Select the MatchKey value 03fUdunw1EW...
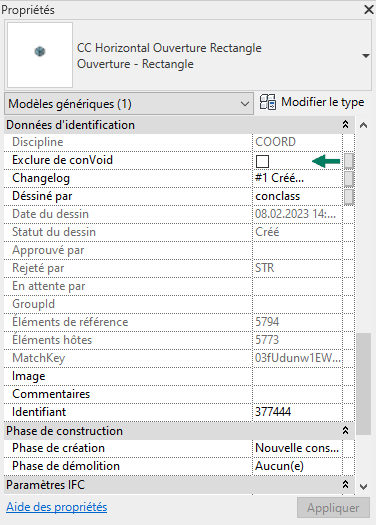Viewport: 376px width, 525px height. point(298,358)
